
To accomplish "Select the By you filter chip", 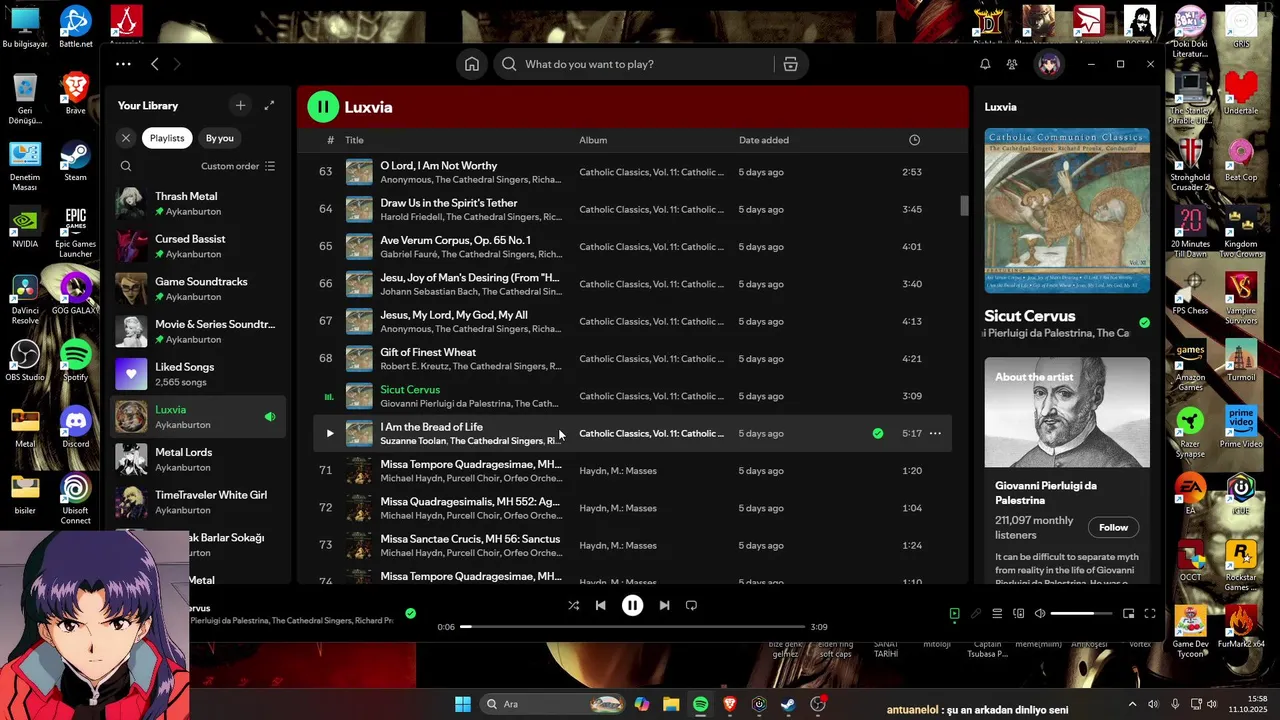I will [219, 138].
